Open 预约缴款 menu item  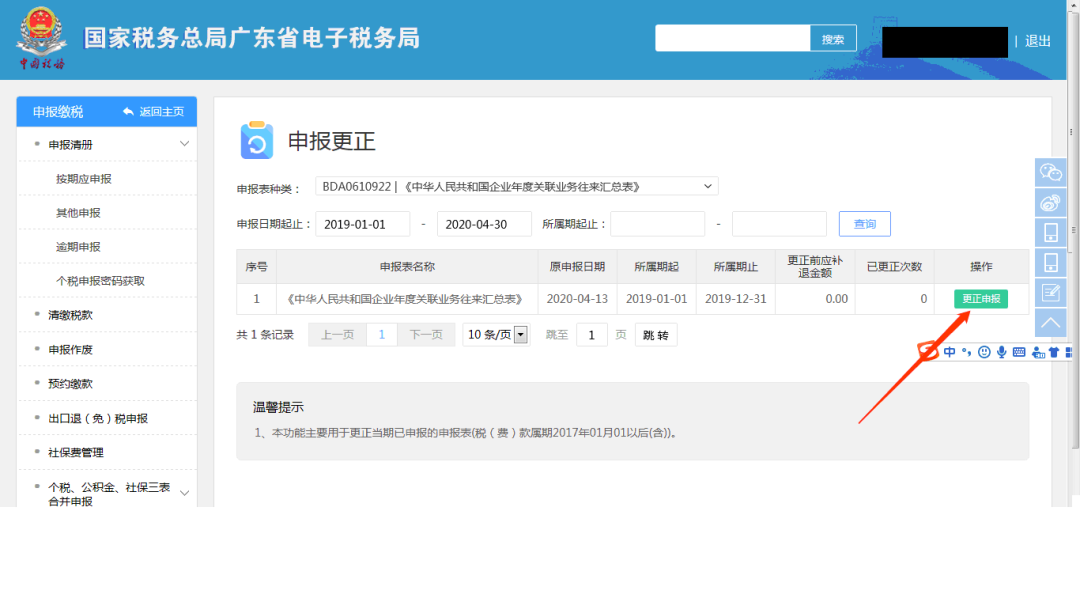[x=70, y=384]
